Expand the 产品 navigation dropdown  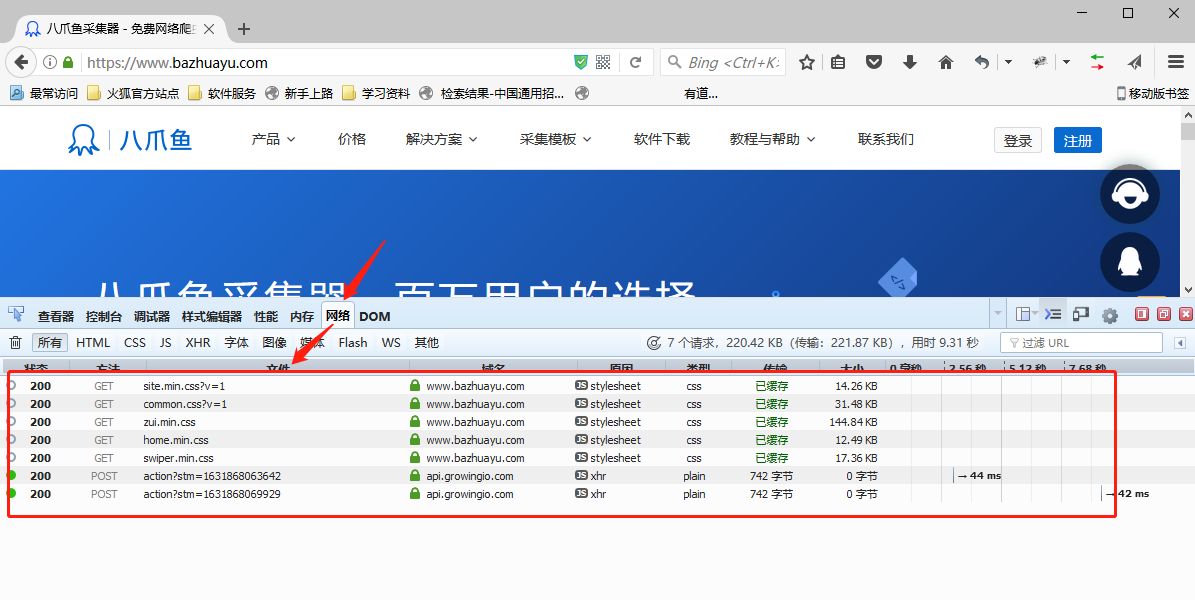tap(273, 140)
